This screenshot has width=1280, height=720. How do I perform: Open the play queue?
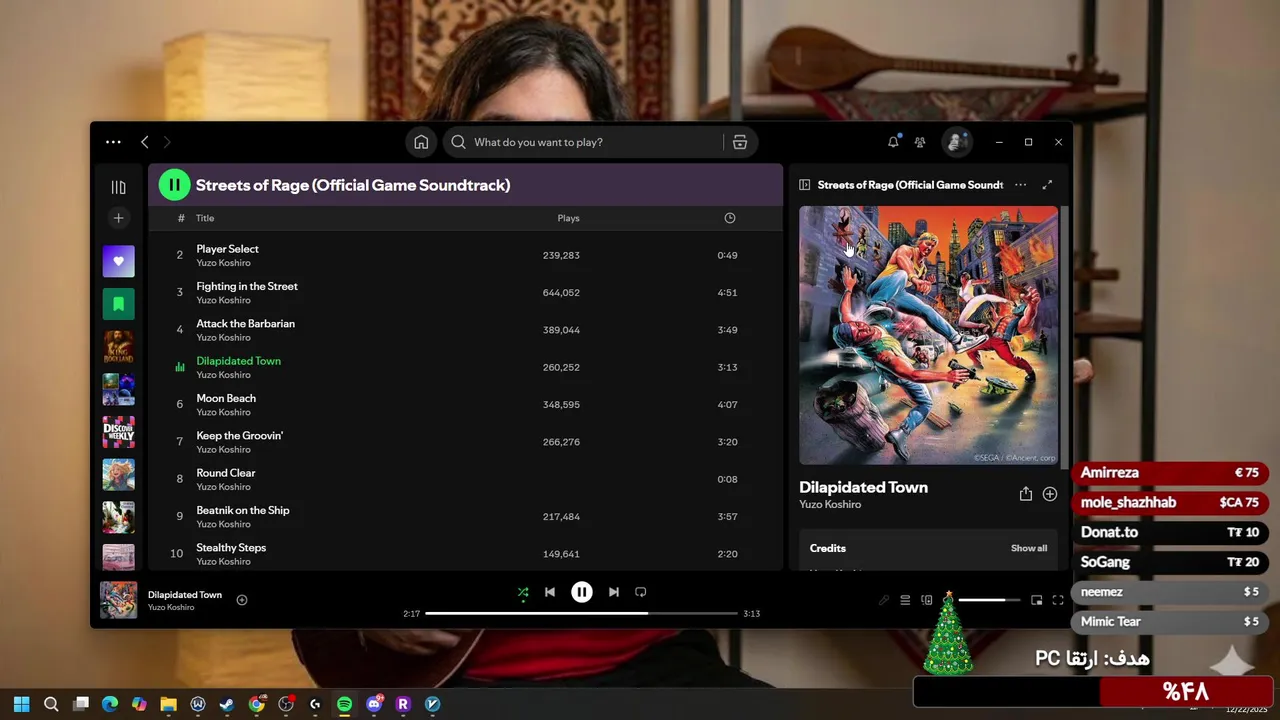[905, 600]
